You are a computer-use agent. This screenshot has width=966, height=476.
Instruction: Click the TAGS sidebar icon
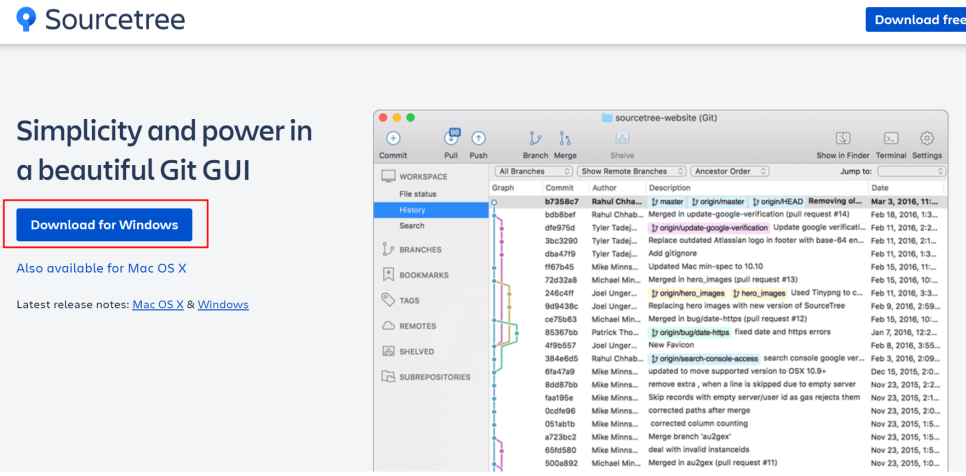(x=388, y=300)
